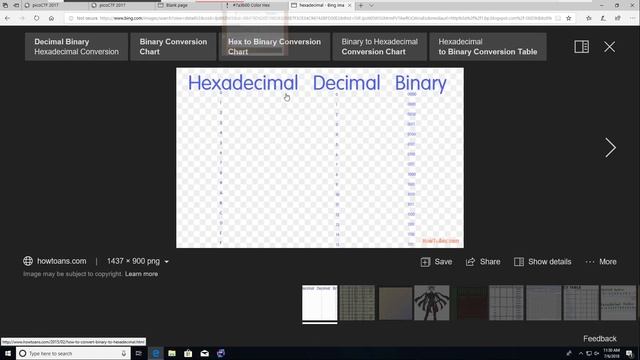Click the microphone icon in search box
The height and width of the screenshot is (360, 640).
click(x=124, y=353)
